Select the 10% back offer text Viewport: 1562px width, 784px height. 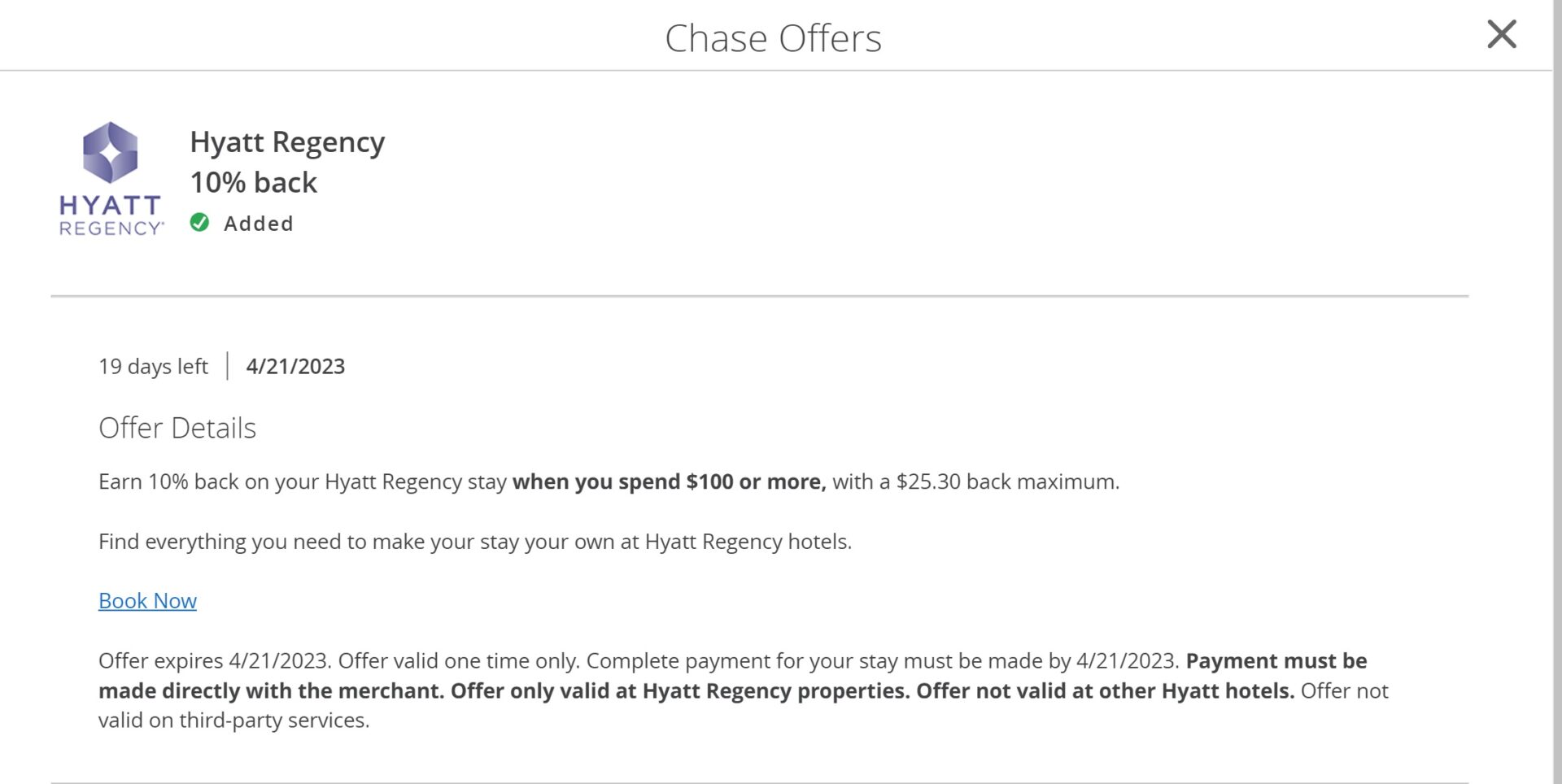[253, 181]
